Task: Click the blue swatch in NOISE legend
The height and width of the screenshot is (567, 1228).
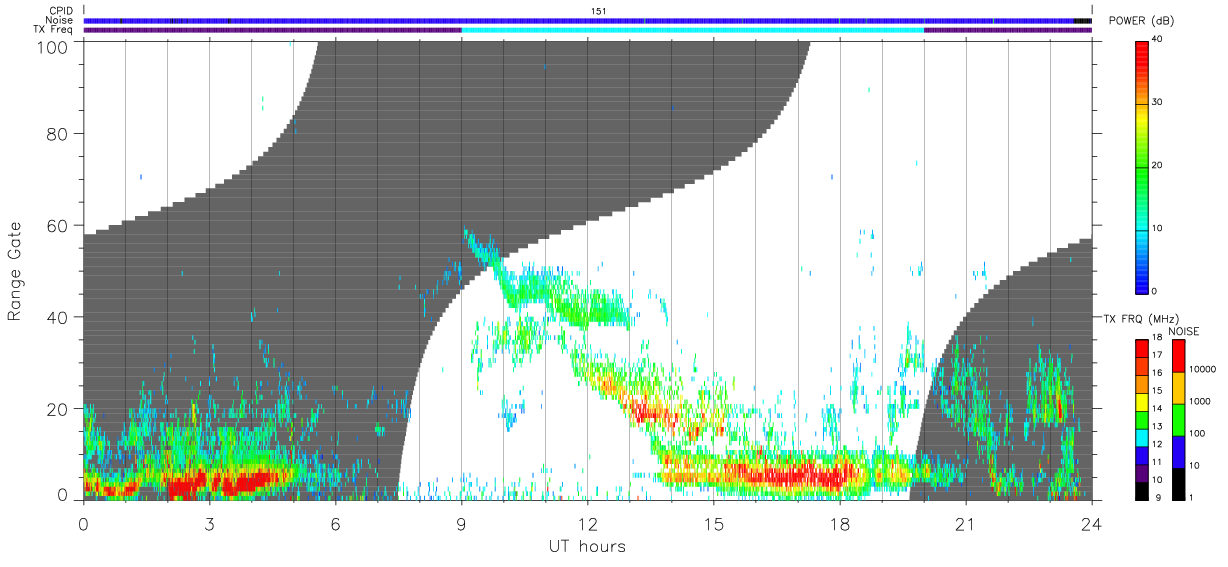Action: coord(1179,452)
